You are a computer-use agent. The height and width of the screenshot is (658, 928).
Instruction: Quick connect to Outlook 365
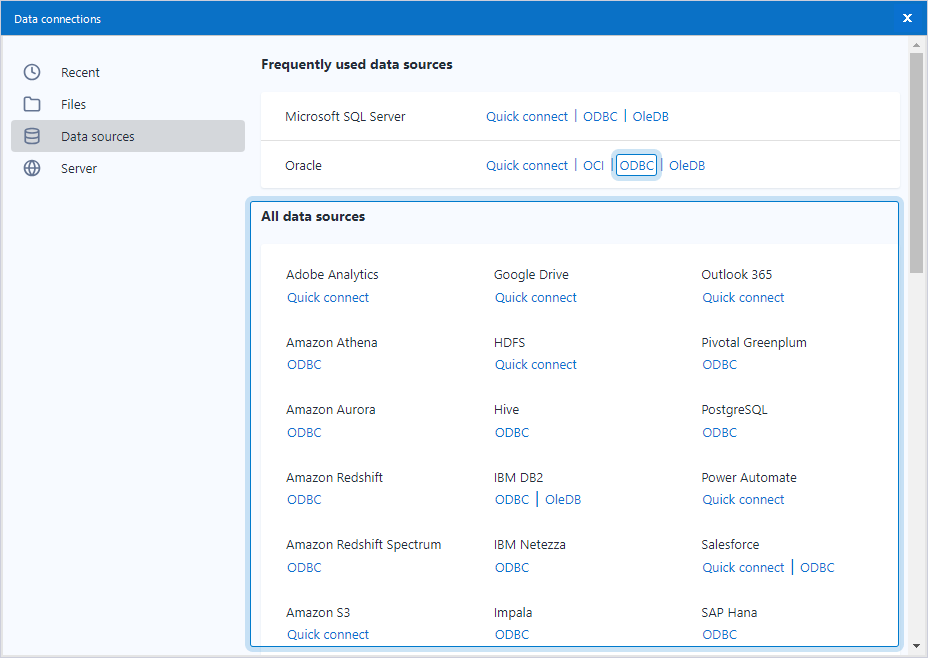tap(743, 297)
